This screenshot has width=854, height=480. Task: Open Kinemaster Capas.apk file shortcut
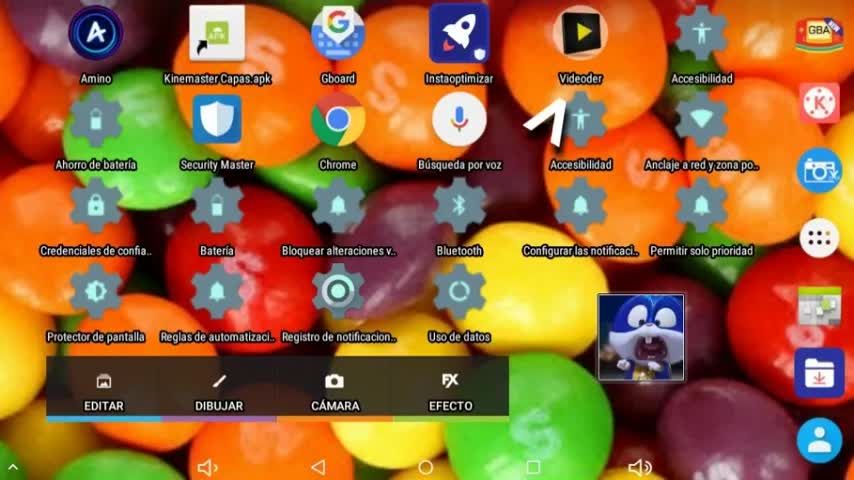tap(217, 35)
